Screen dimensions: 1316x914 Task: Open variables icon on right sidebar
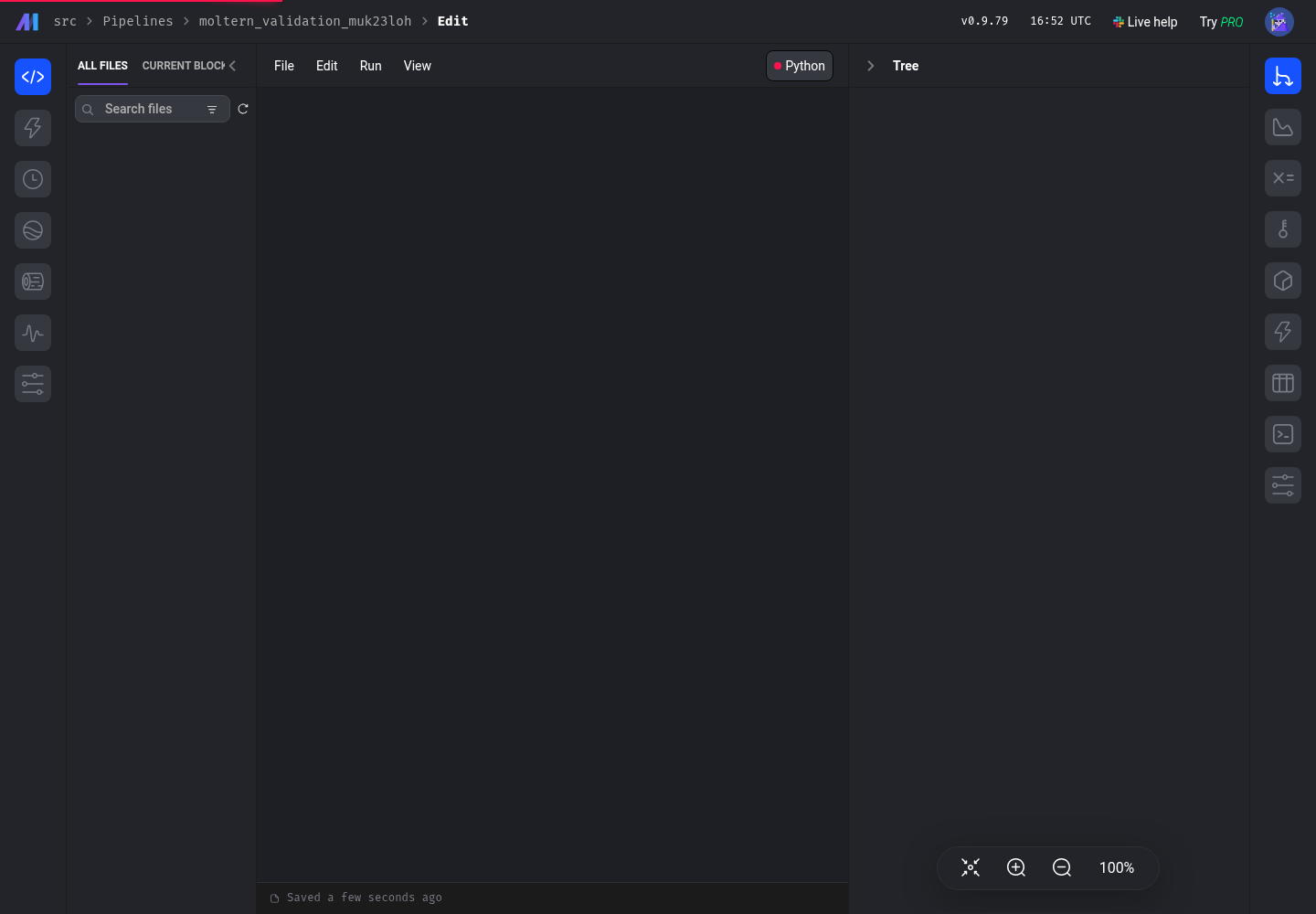1283,178
